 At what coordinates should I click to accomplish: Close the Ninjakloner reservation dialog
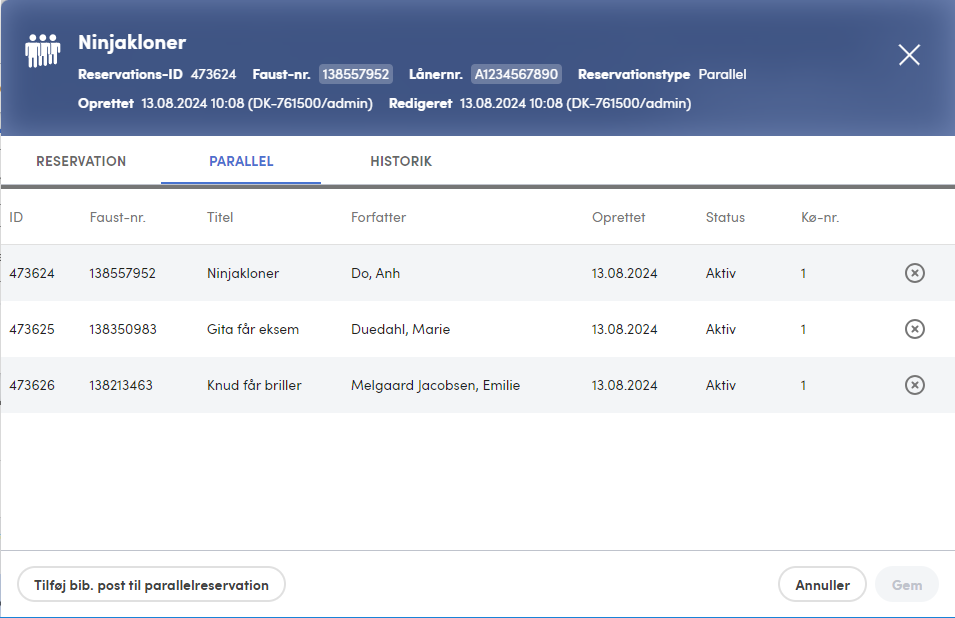(909, 55)
